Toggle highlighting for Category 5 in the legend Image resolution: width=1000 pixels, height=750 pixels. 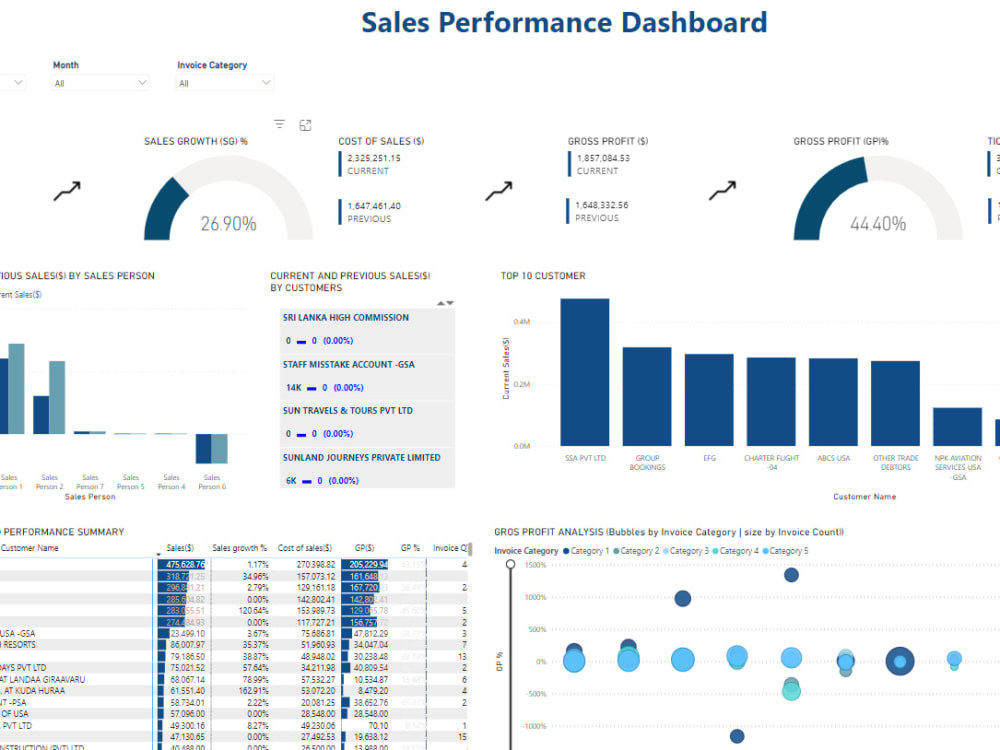[787, 550]
